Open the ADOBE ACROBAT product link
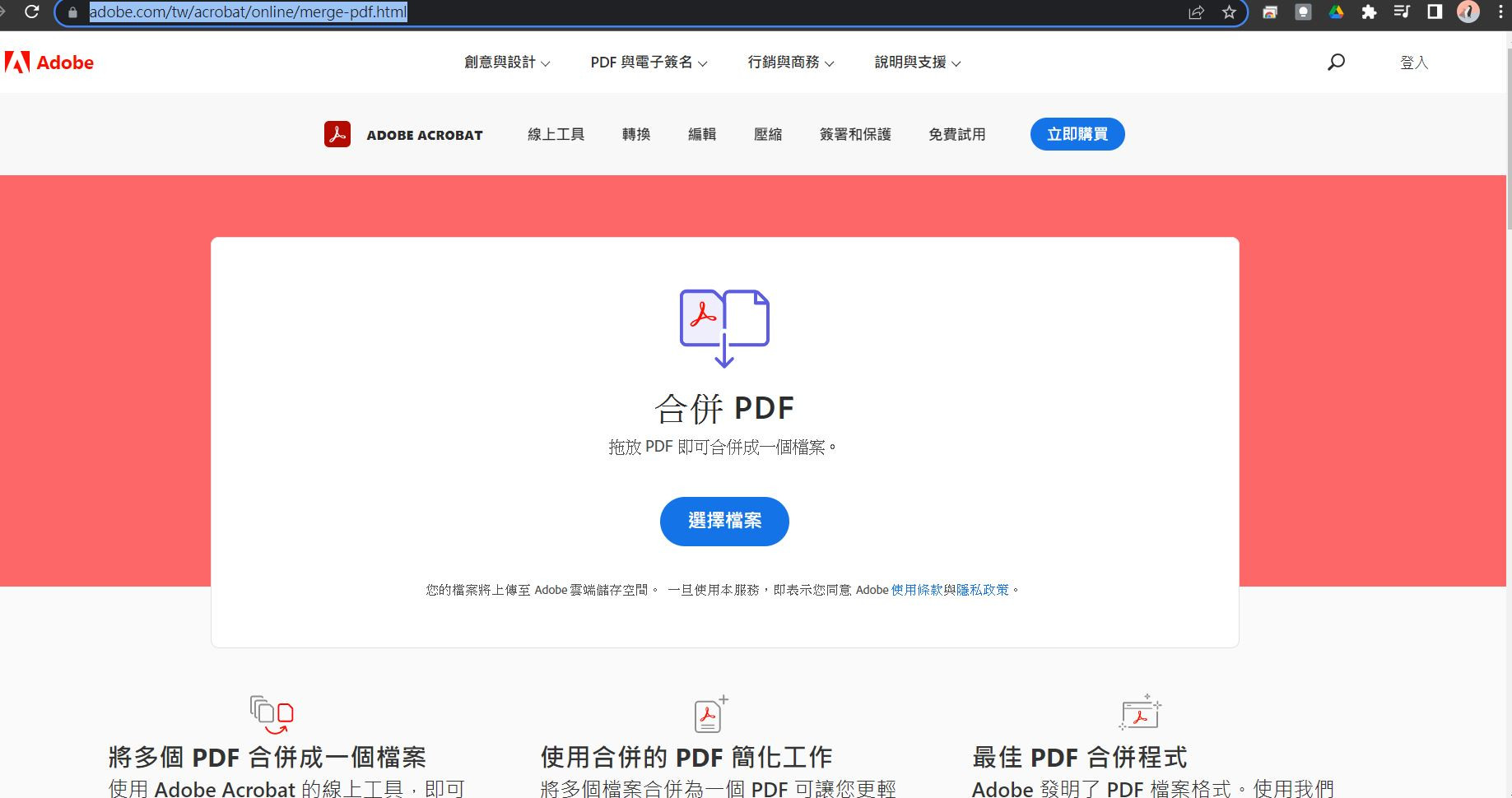This screenshot has width=1512, height=798. [x=425, y=135]
